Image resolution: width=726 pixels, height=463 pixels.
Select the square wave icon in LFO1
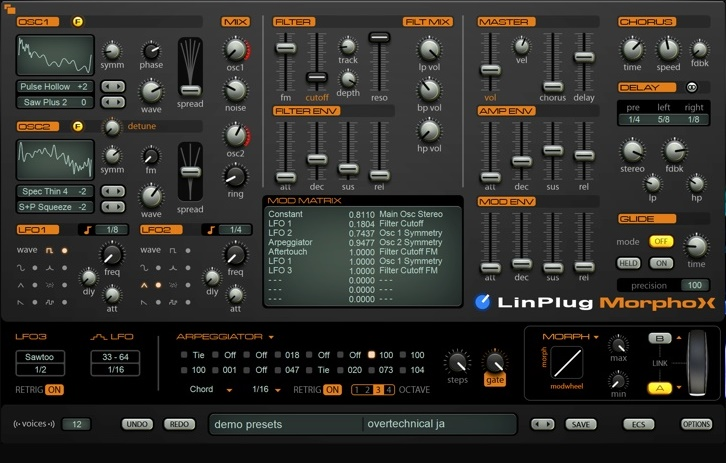pos(49,250)
